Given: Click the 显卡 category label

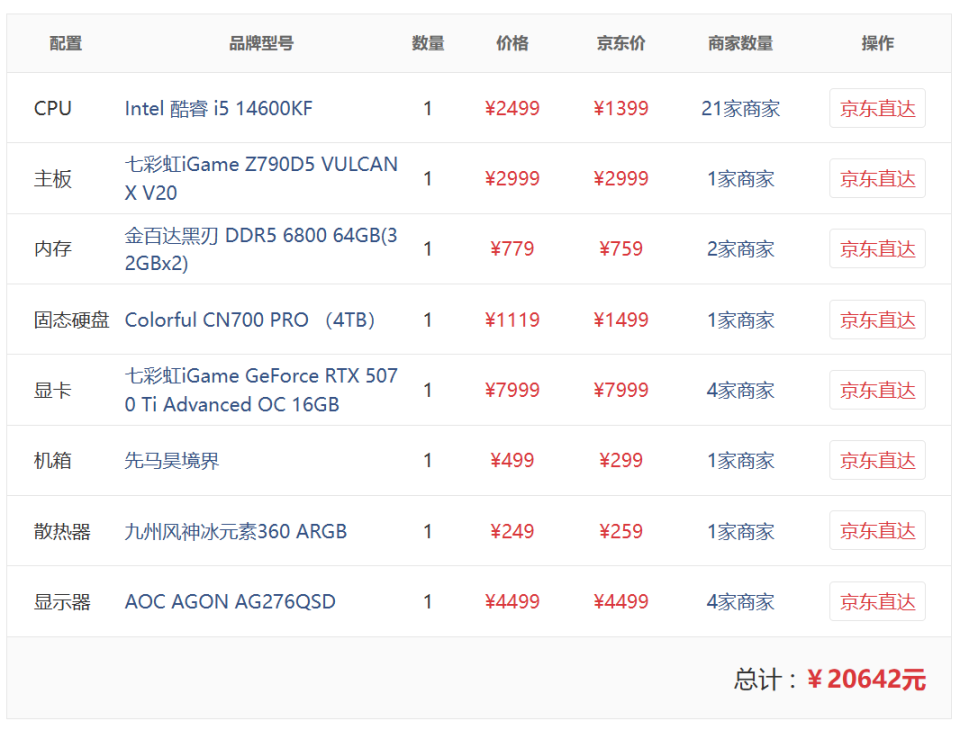Looking at the screenshot, I should coord(53,390).
